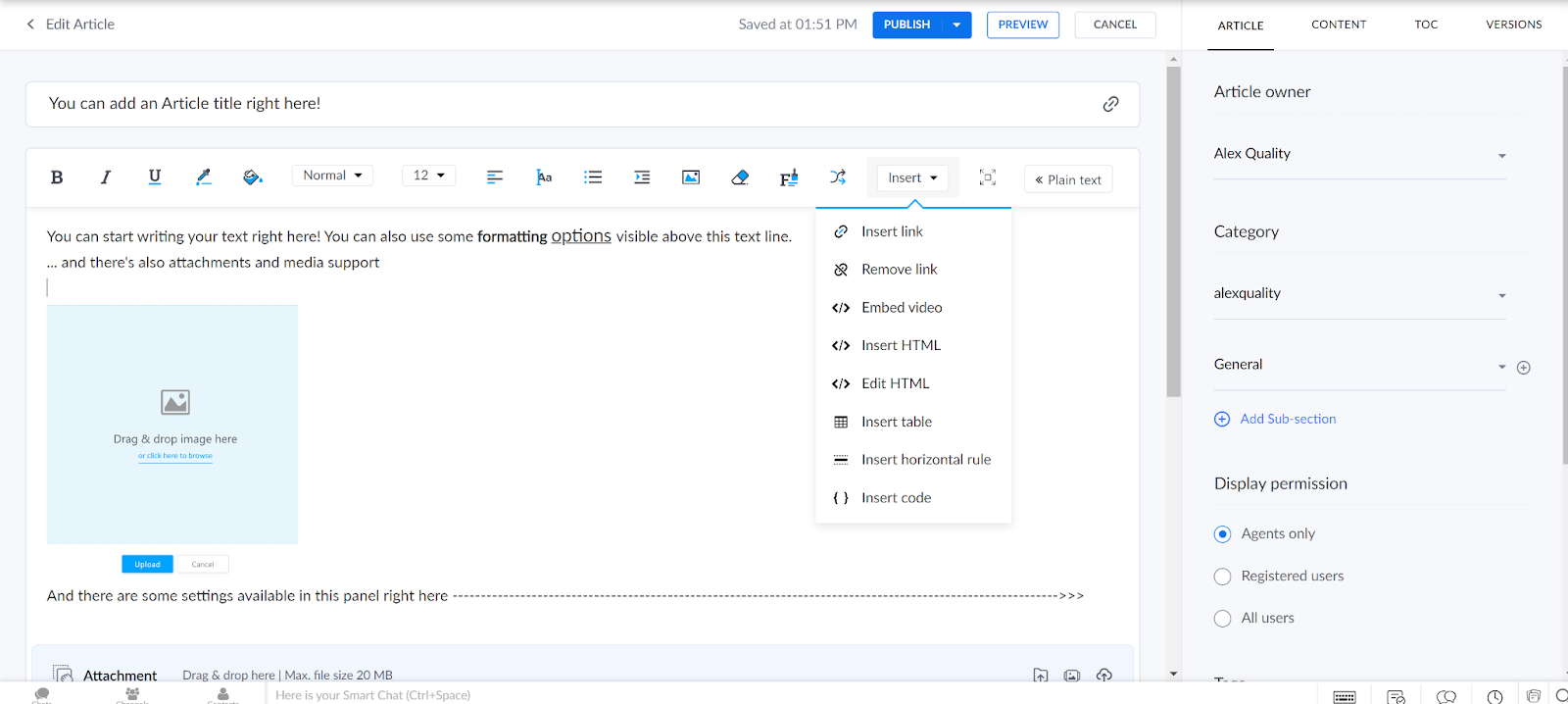Screen dimensions: 1568x704
Task: Open the insert image tool
Action: [691, 177]
